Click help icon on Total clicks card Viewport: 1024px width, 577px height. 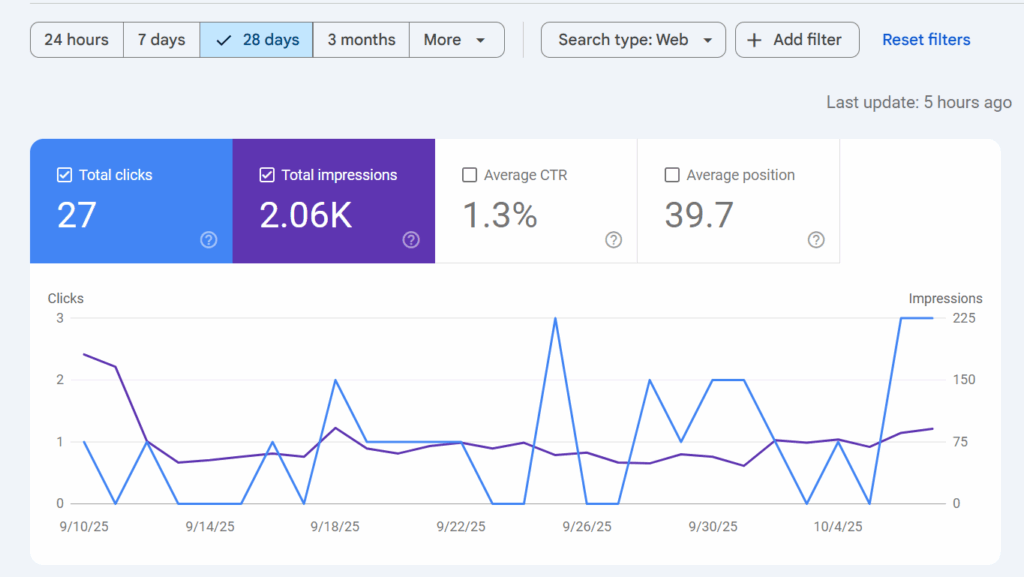pyautogui.click(x=208, y=240)
